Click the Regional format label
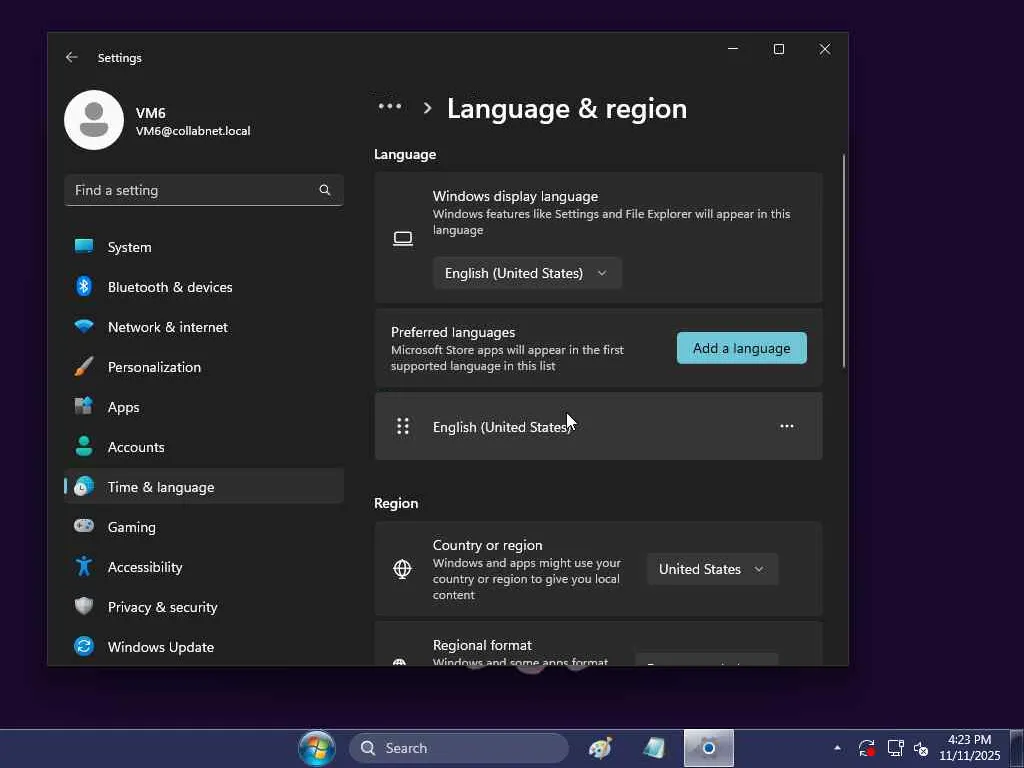Screen dimensions: 1024x768 [x=482, y=645]
